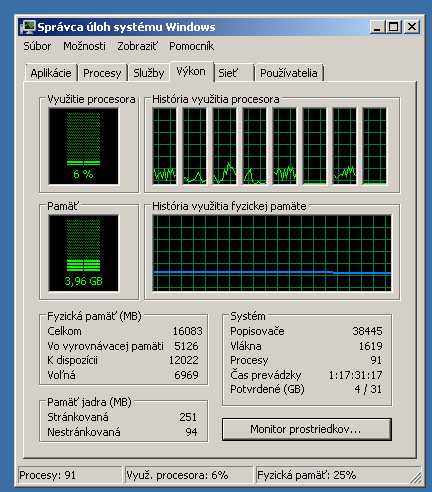
Task: Maximize the Task Manager window
Action: point(394,27)
